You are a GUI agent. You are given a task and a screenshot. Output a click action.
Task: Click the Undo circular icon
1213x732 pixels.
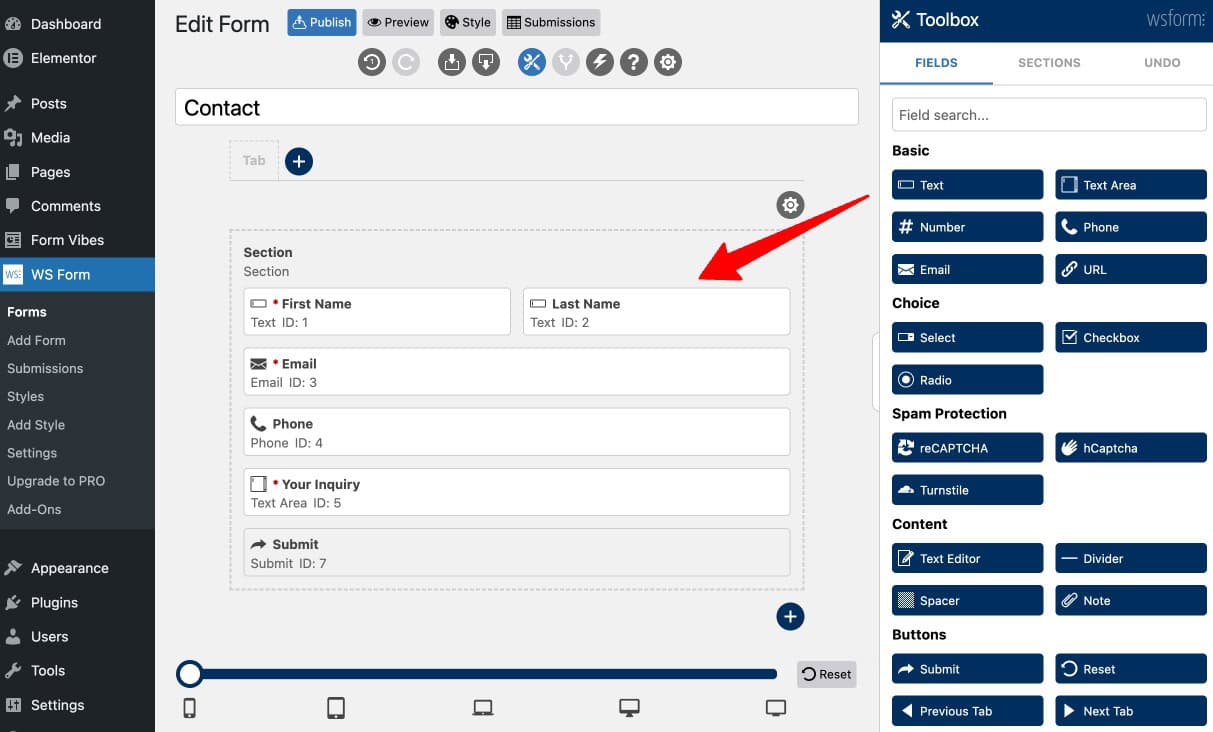tap(372, 62)
